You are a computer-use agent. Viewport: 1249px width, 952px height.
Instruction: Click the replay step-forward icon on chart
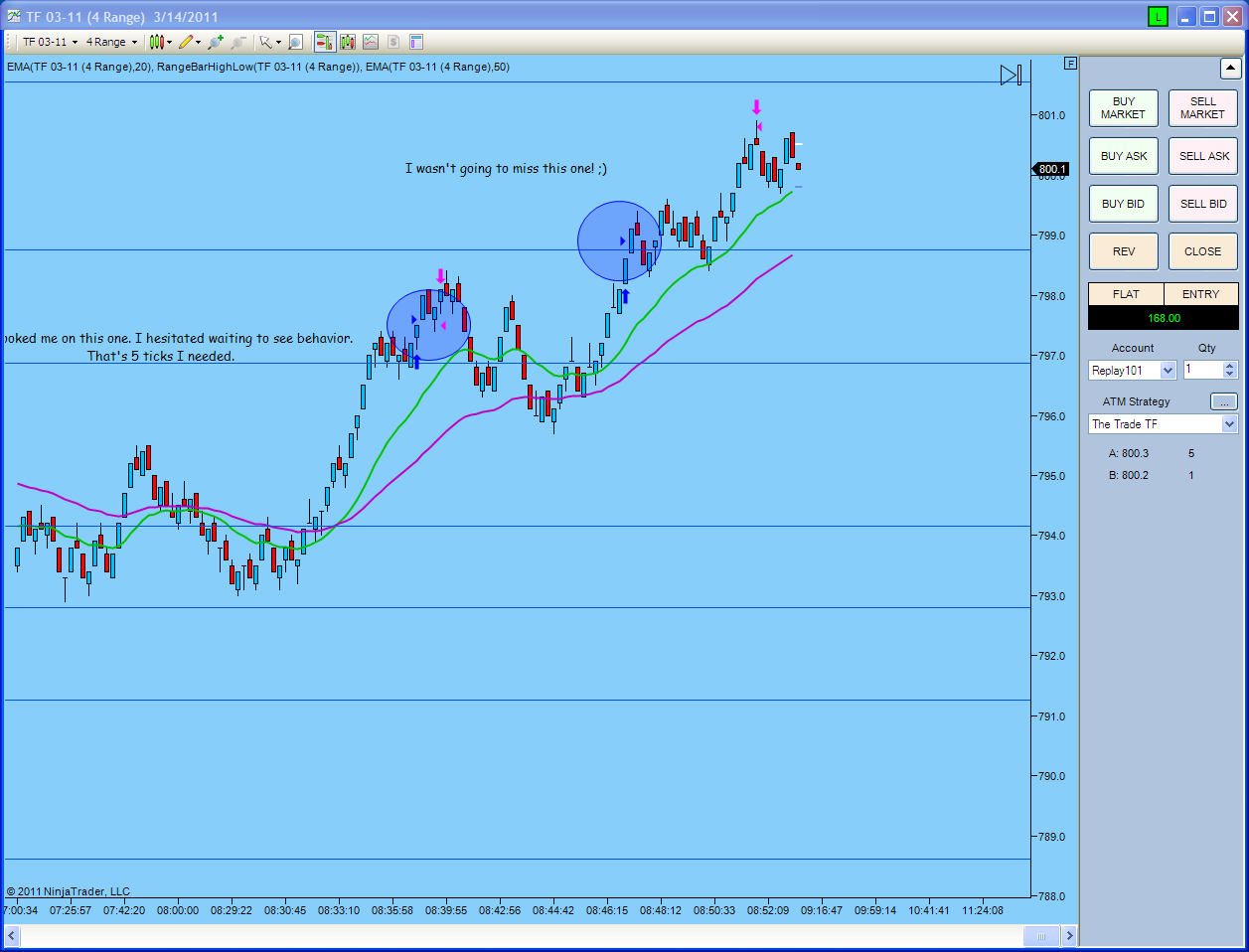1011,75
